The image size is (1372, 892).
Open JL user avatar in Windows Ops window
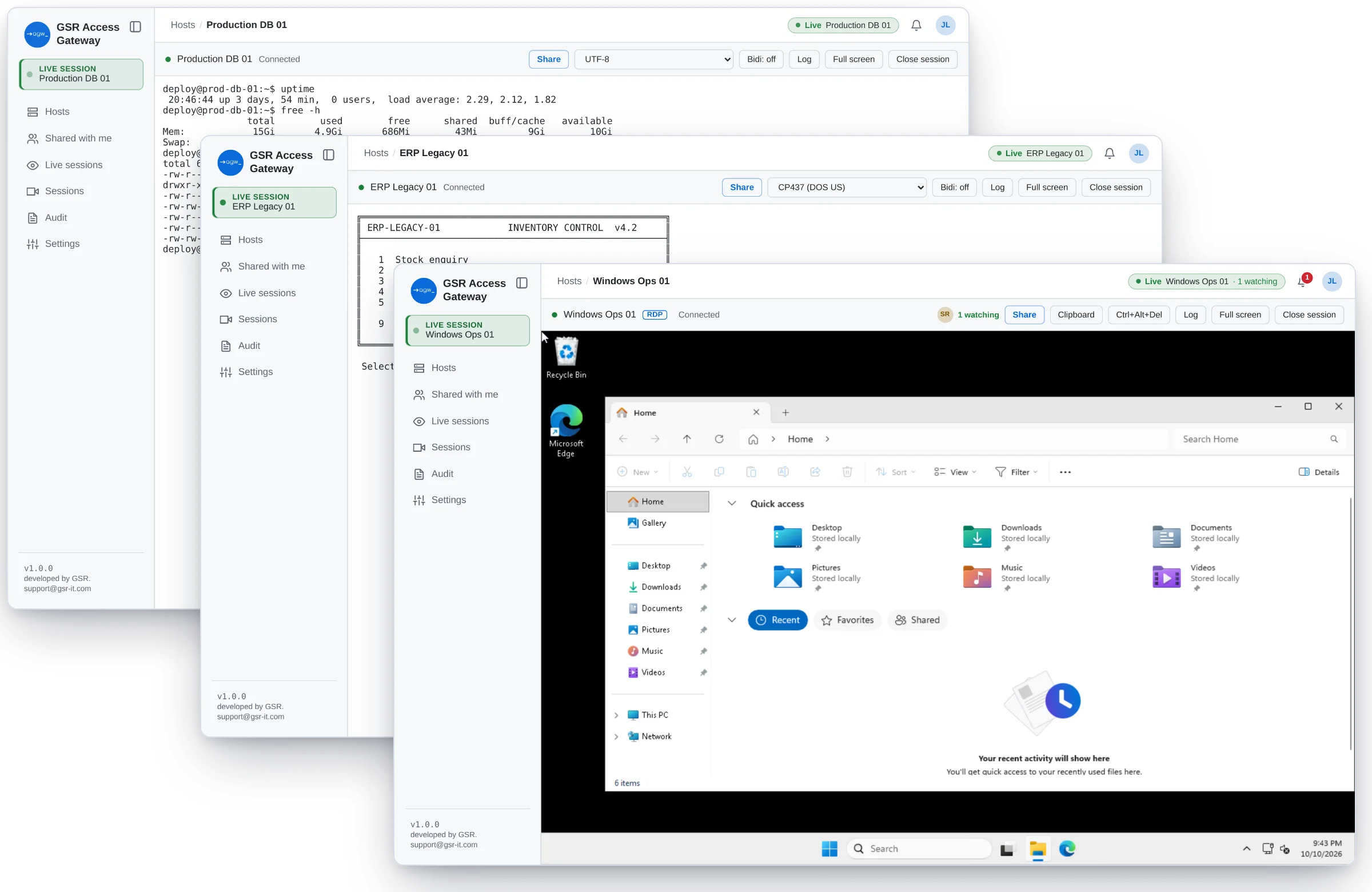(1331, 281)
